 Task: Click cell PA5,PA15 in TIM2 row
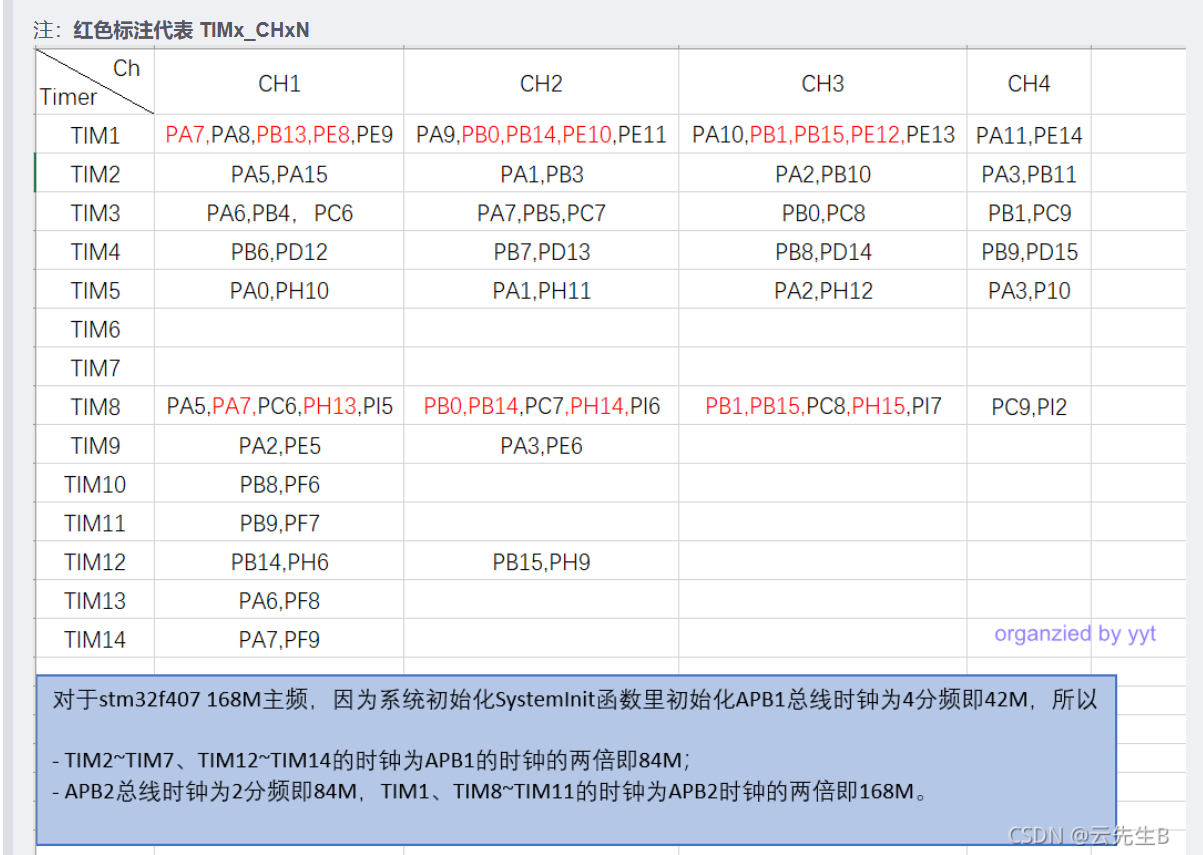point(279,174)
